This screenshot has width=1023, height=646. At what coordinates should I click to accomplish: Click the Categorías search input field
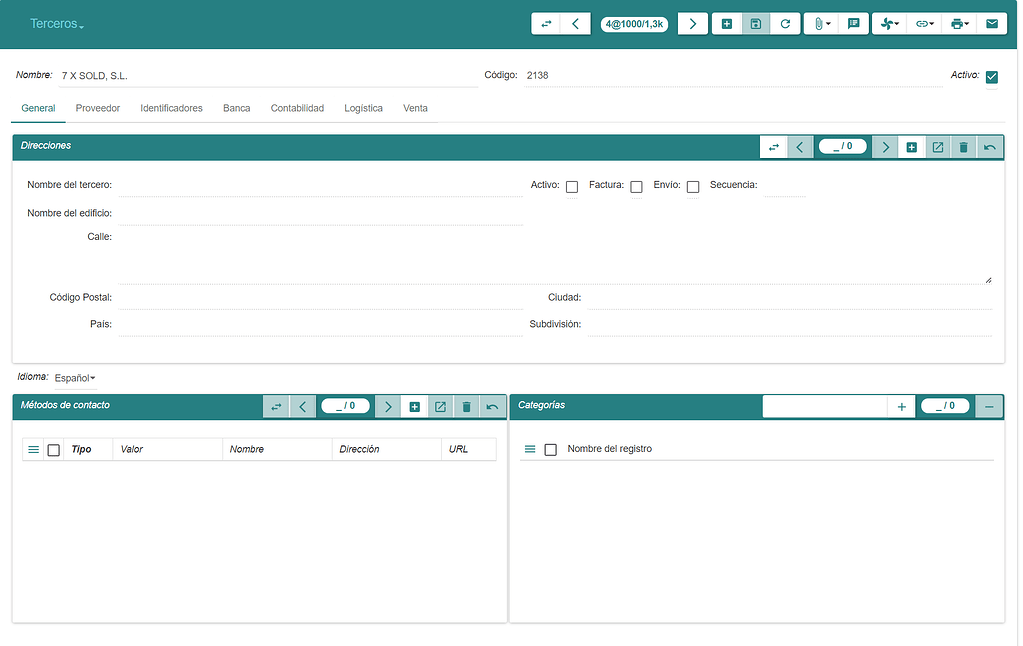click(x=825, y=405)
